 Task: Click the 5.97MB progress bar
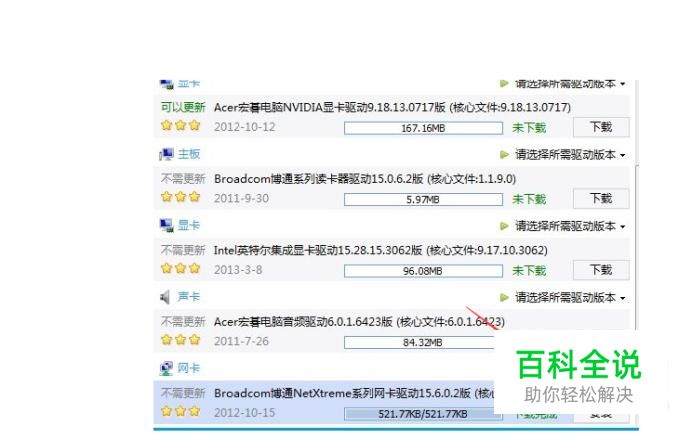[x=423, y=200]
